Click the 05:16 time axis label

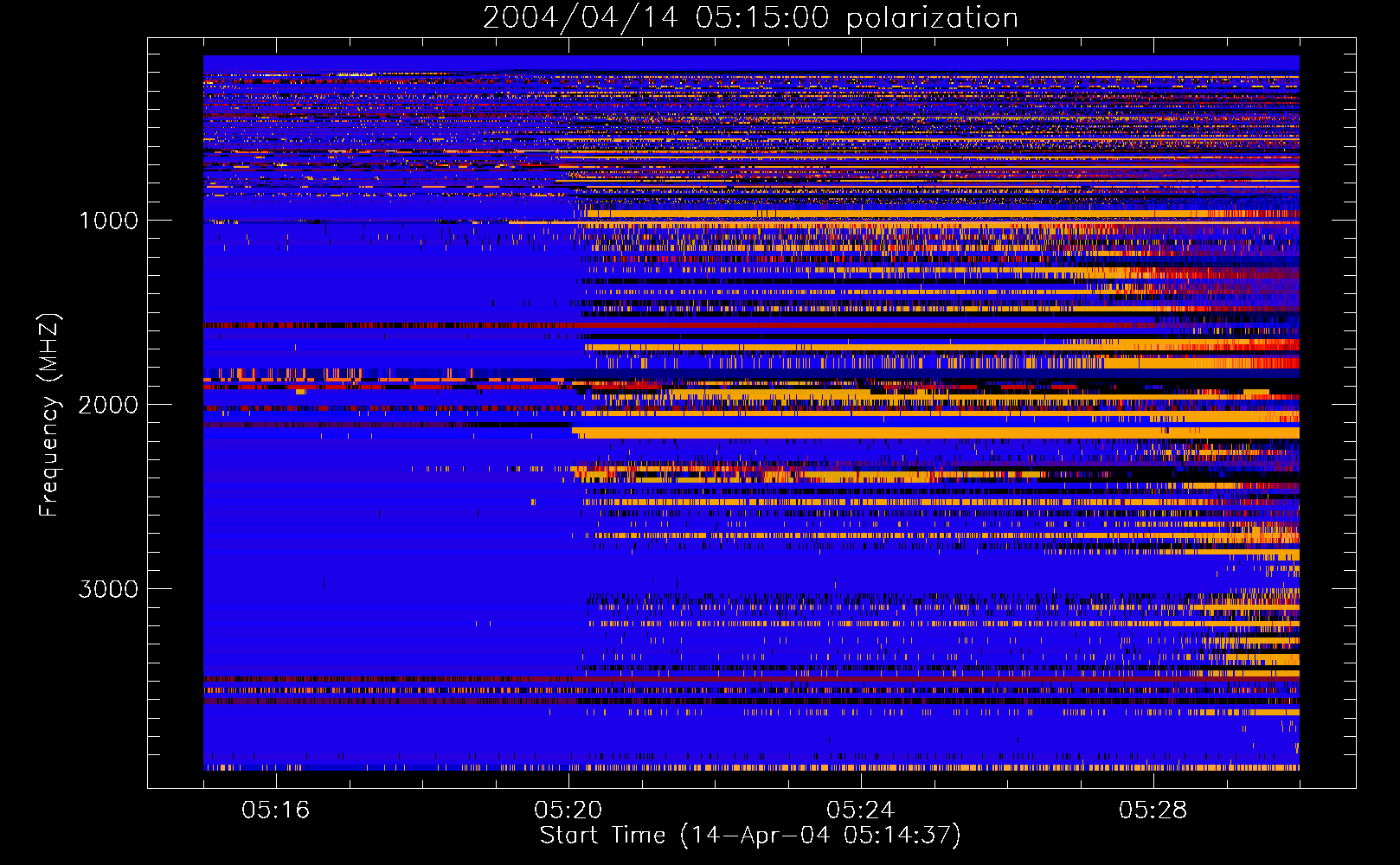[276, 811]
